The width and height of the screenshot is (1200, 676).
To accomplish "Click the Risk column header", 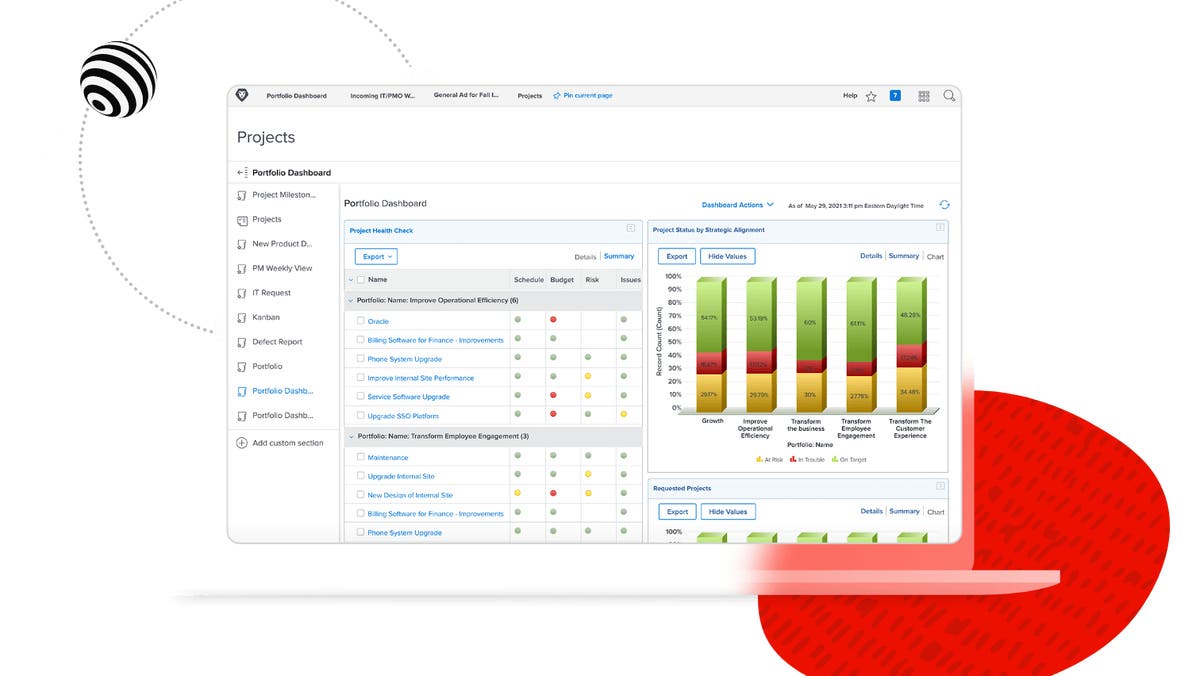I will (x=592, y=280).
